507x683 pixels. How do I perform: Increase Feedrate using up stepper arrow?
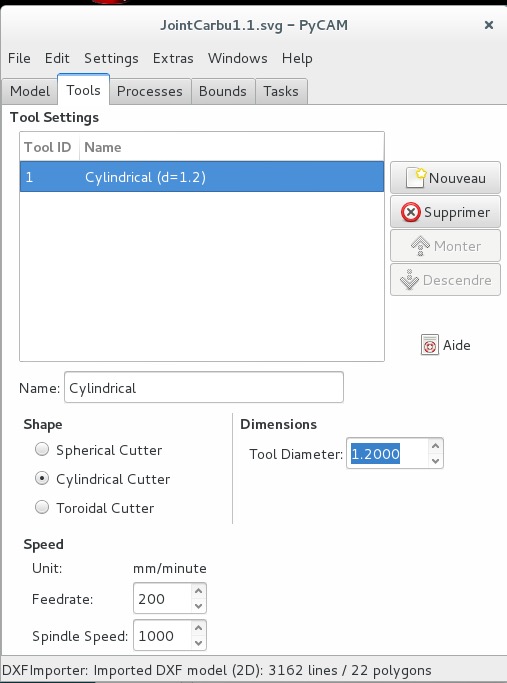coord(198,591)
